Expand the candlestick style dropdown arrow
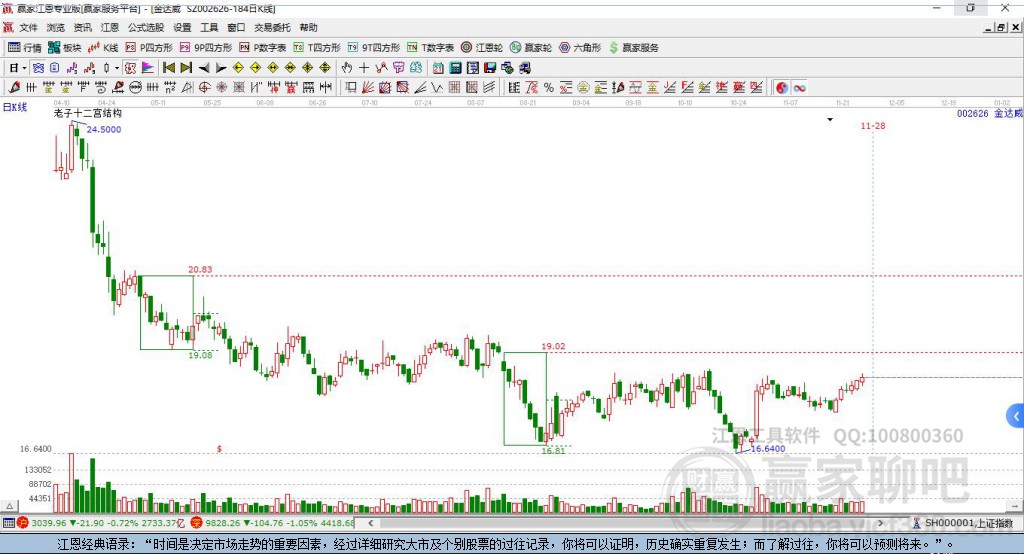The width and height of the screenshot is (1024, 554). pyautogui.click(x=116, y=68)
